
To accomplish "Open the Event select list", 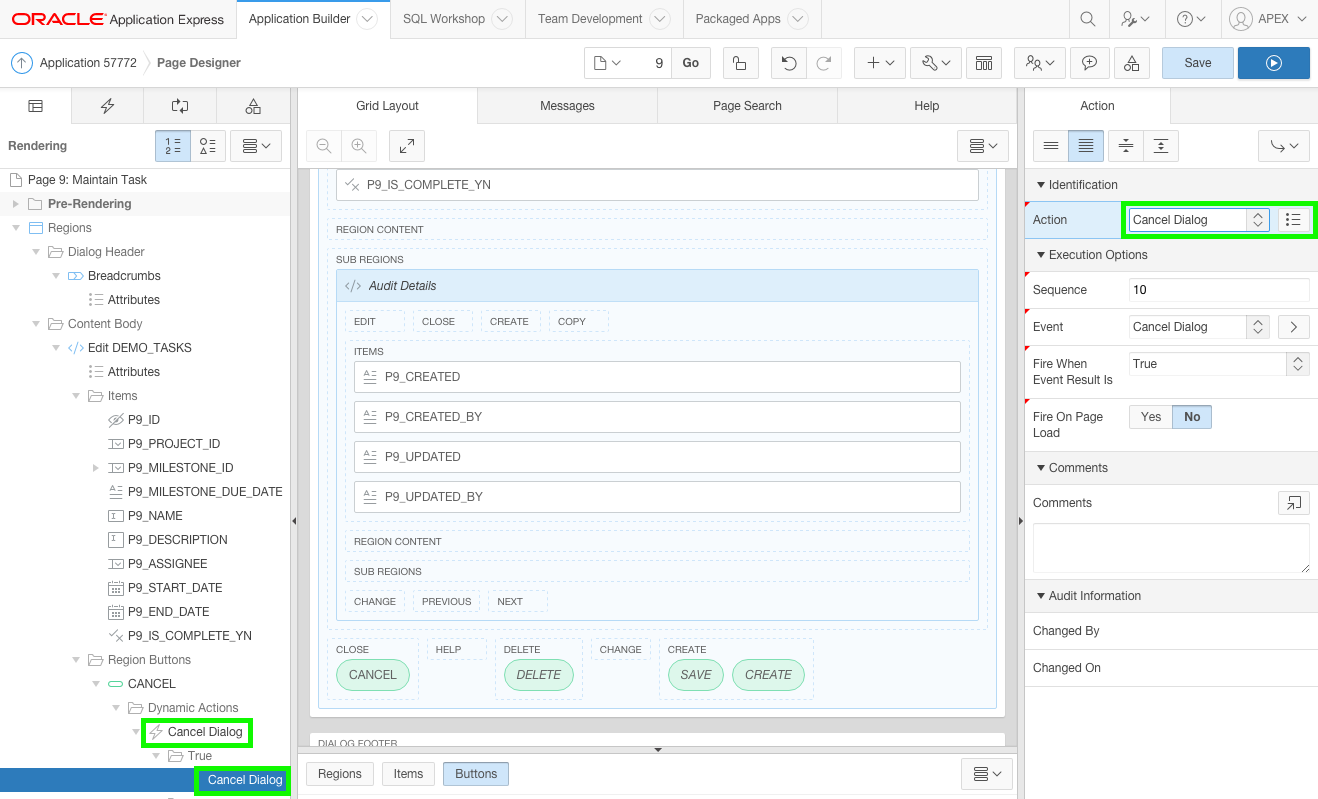I will [1200, 327].
